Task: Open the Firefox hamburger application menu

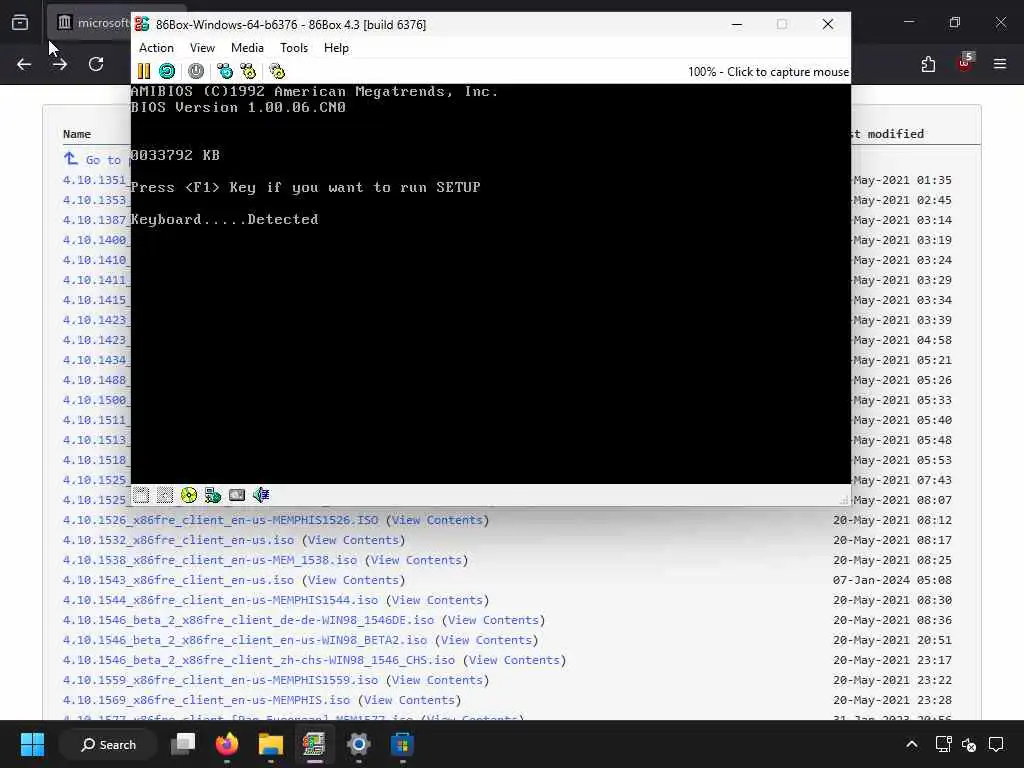Action: (x=1000, y=64)
